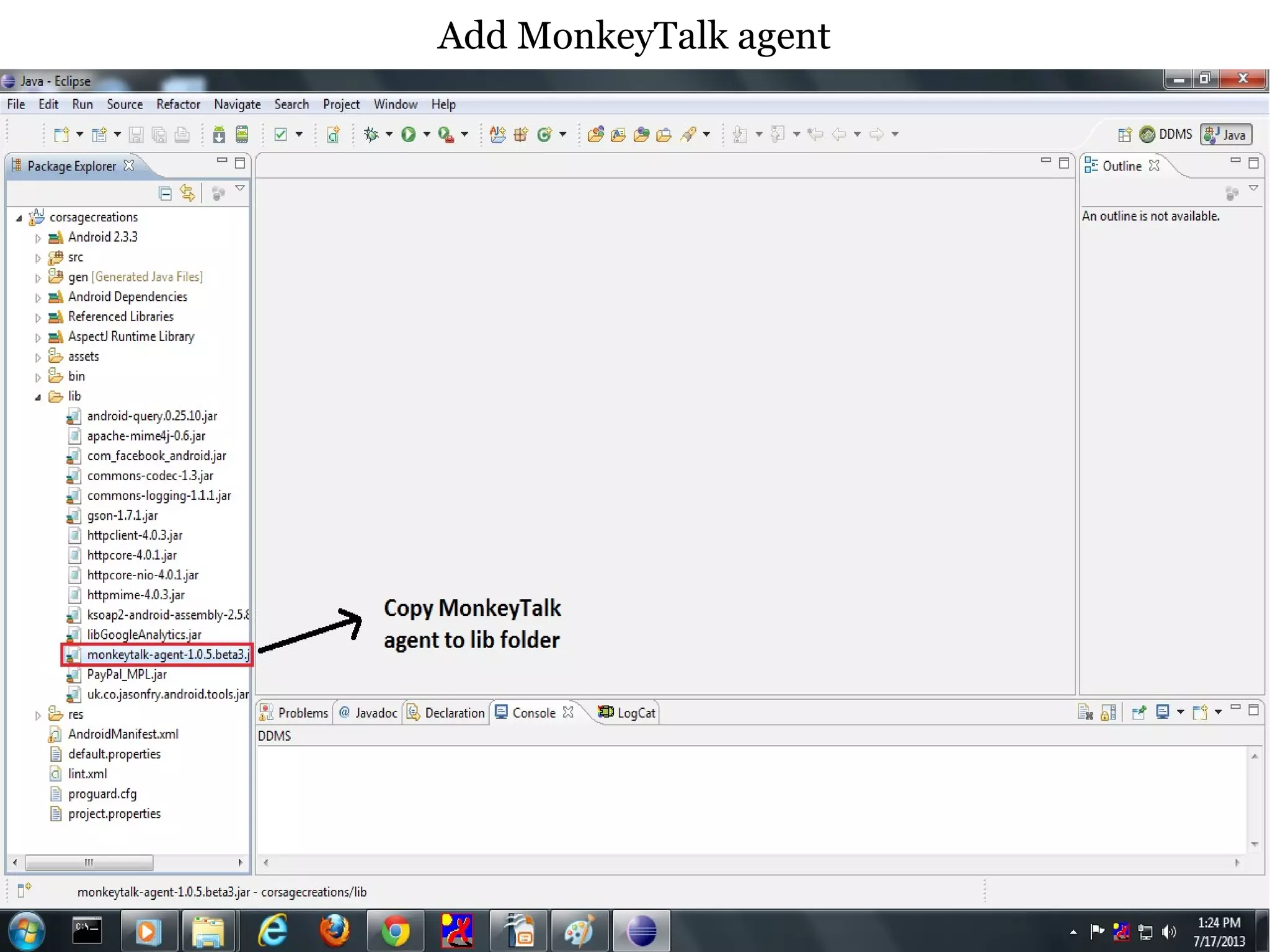Maximize the editor area

tap(1064, 163)
